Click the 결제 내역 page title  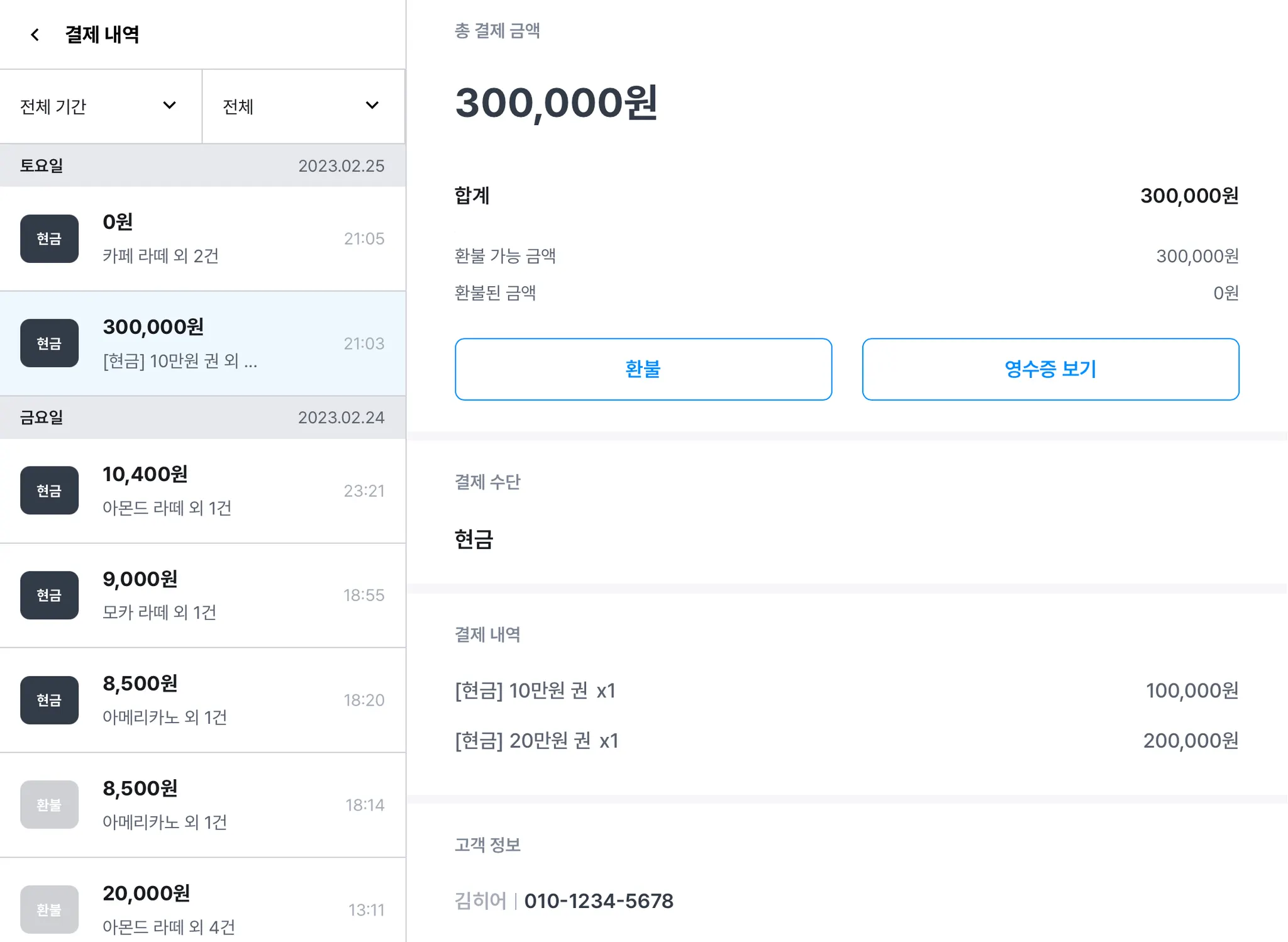[x=102, y=35]
